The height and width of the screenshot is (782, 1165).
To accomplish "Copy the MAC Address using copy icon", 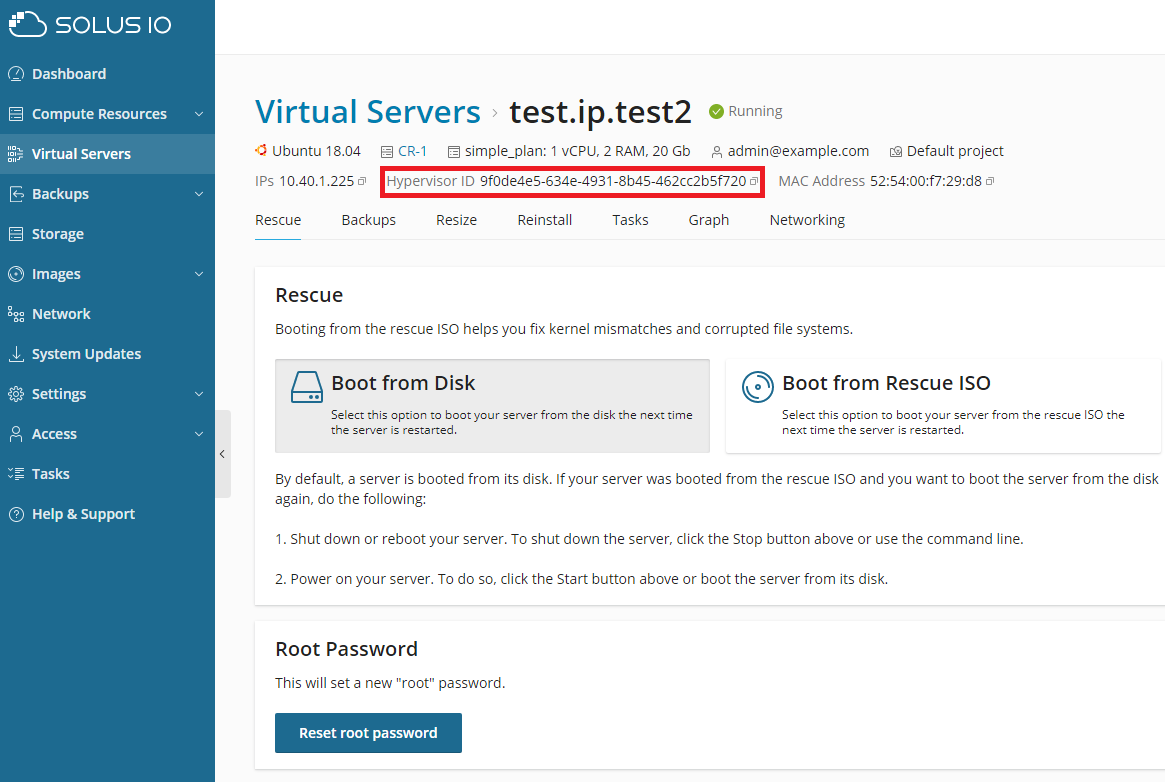I will pos(990,182).
